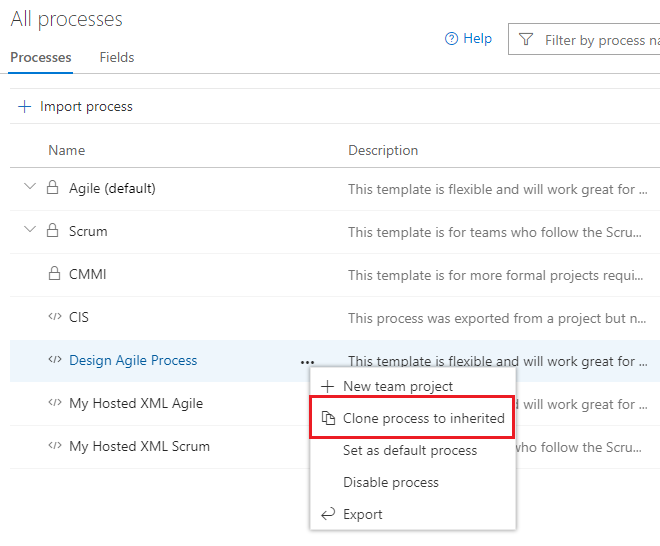
Task: Select Set as default process
Action: click(410, 450)
